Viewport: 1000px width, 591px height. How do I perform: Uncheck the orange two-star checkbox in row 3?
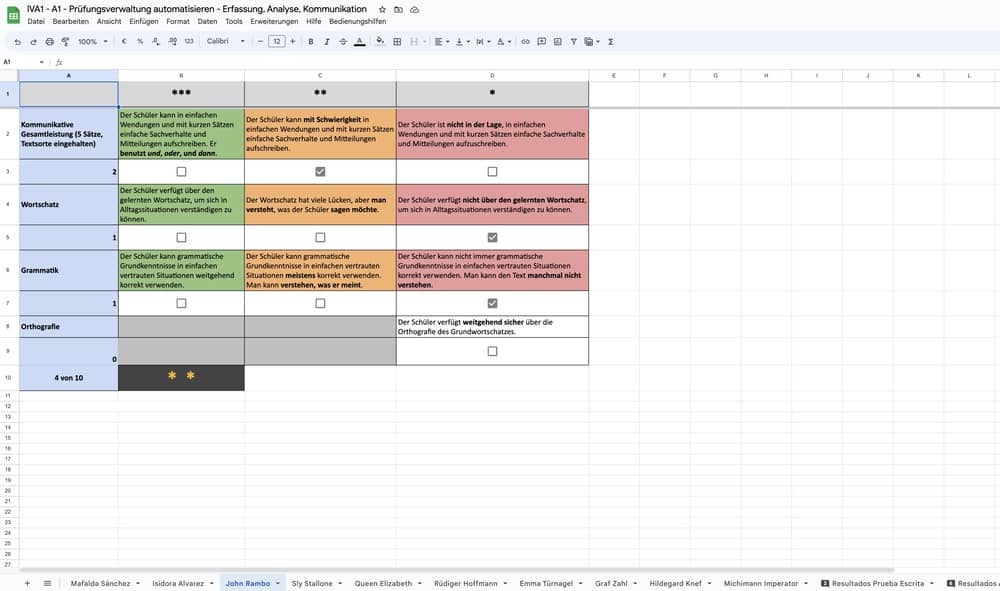[x=320, y=172]
